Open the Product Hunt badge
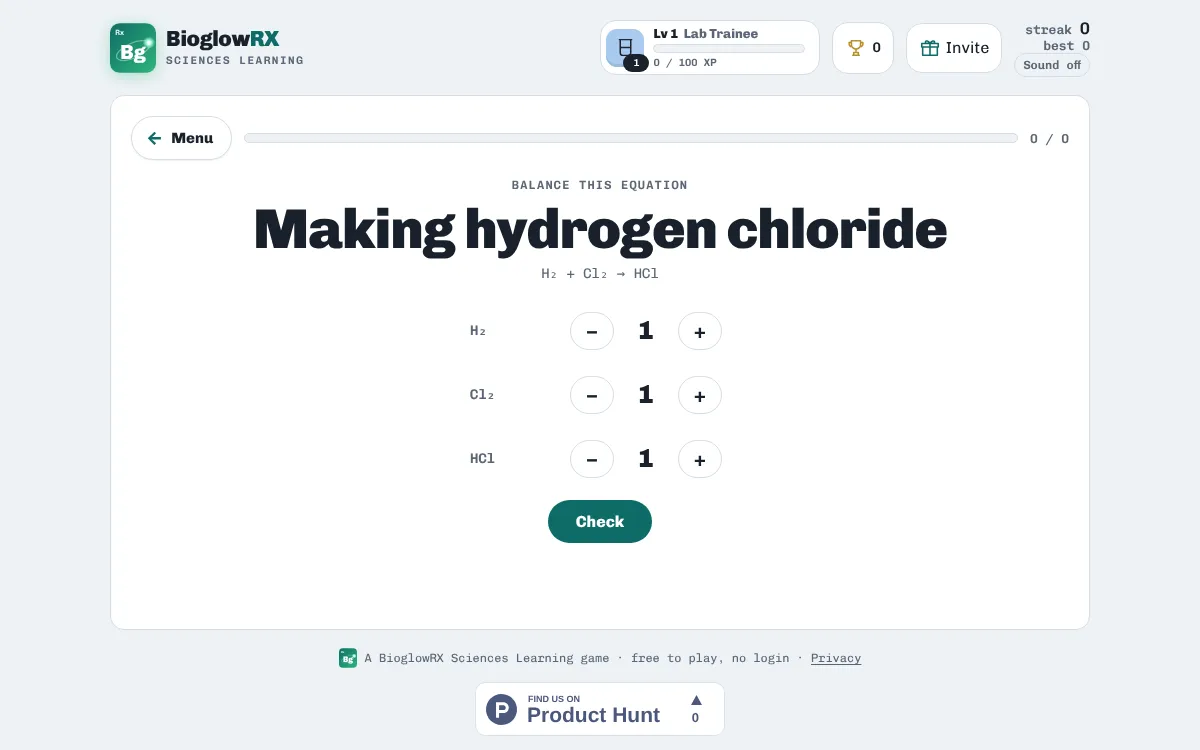 [600, 709]
